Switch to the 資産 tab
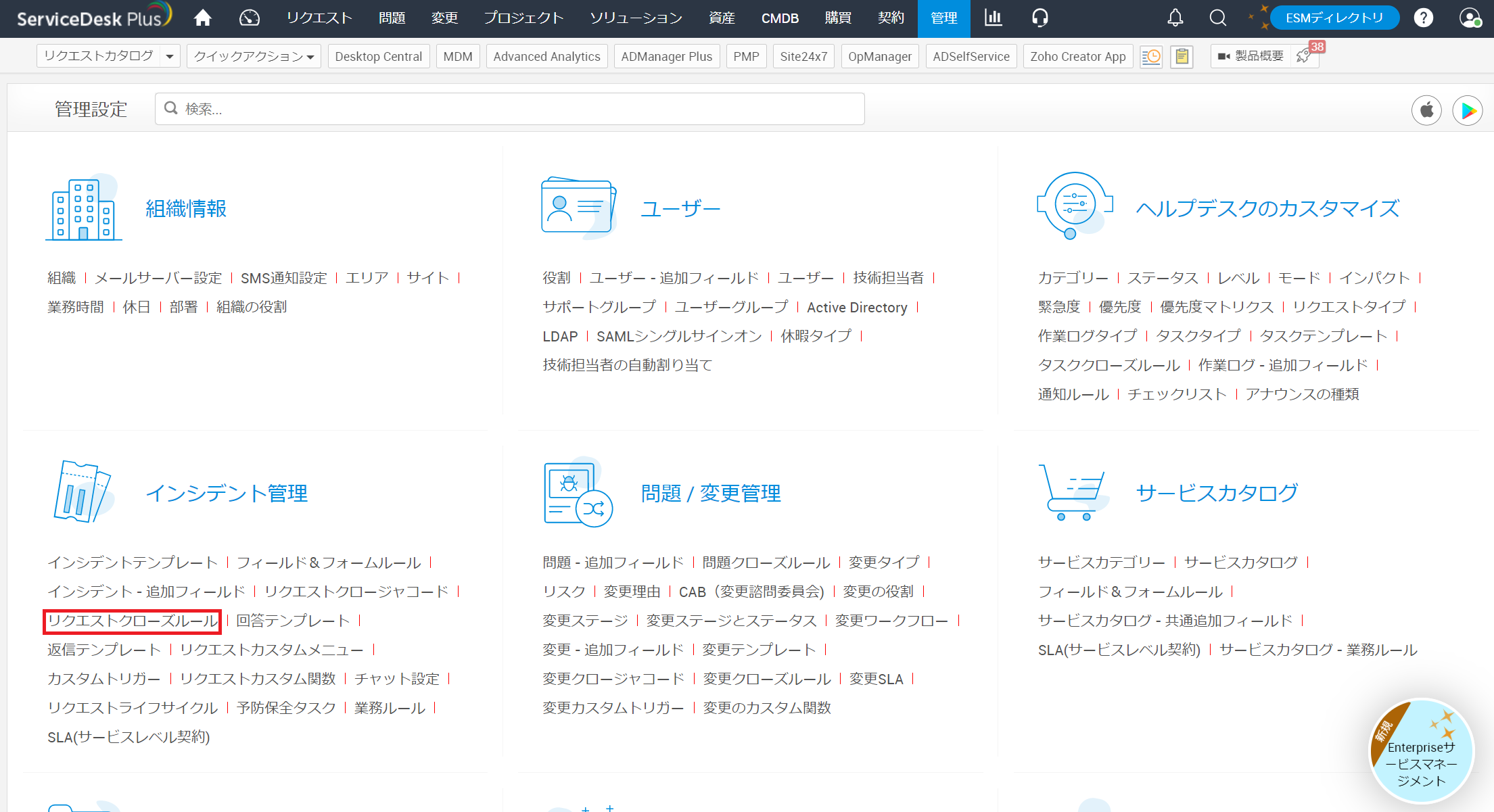The width and height of the screenshot is (1494, 812). click(721, 18)
